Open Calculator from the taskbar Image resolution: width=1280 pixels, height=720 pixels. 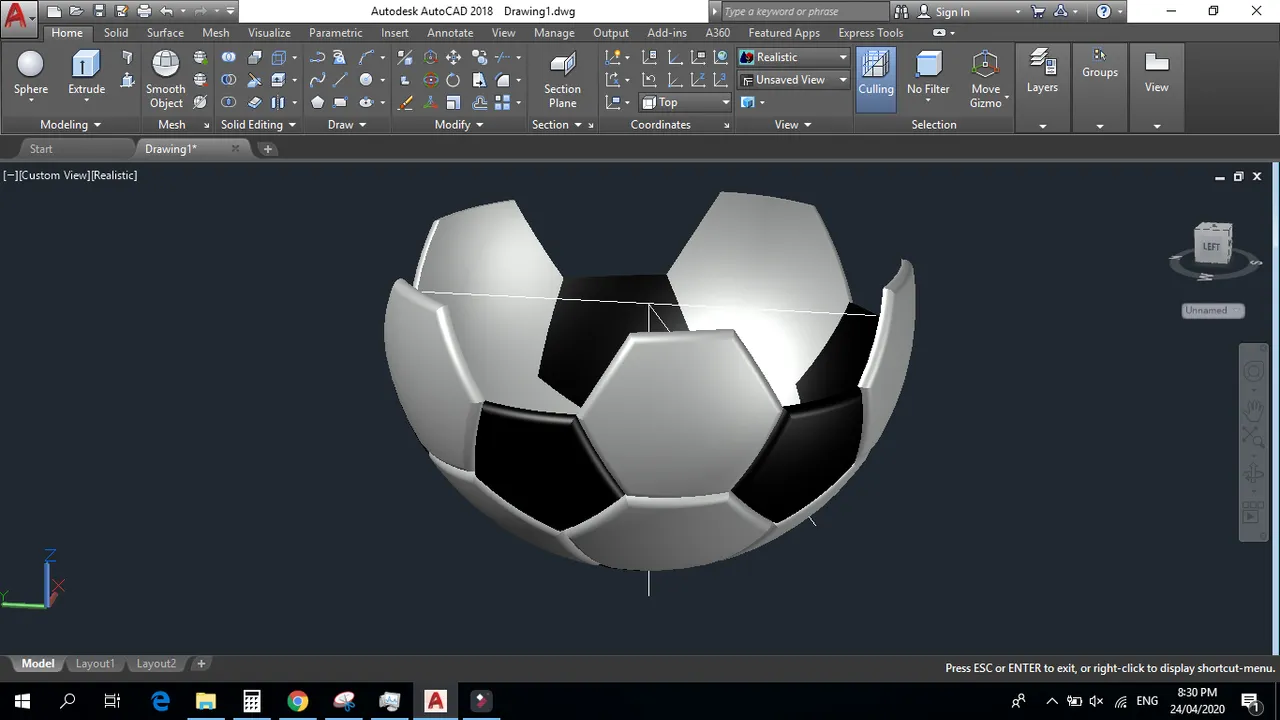pyautogui.click(x=252, y=700)
